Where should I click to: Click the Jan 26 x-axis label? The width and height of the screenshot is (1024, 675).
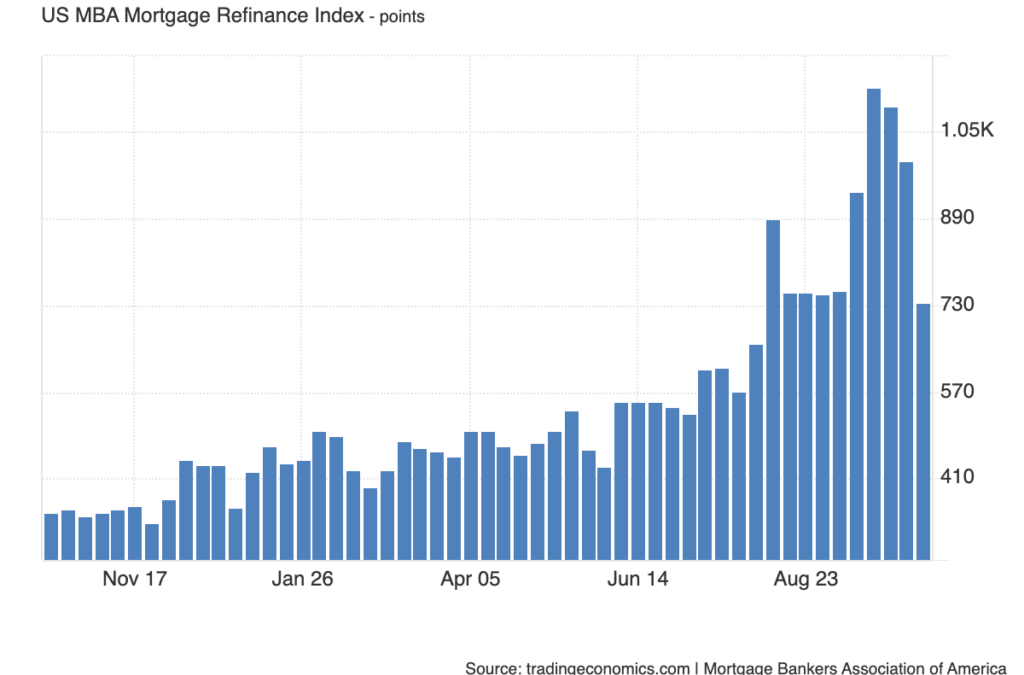point(302,579)
